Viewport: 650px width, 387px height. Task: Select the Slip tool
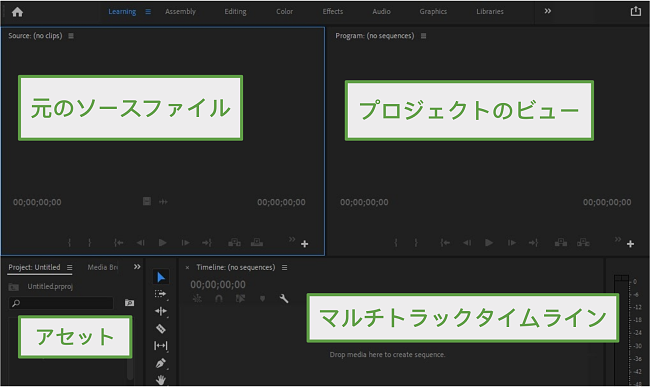pyautogui.click(x=160, y=346)
